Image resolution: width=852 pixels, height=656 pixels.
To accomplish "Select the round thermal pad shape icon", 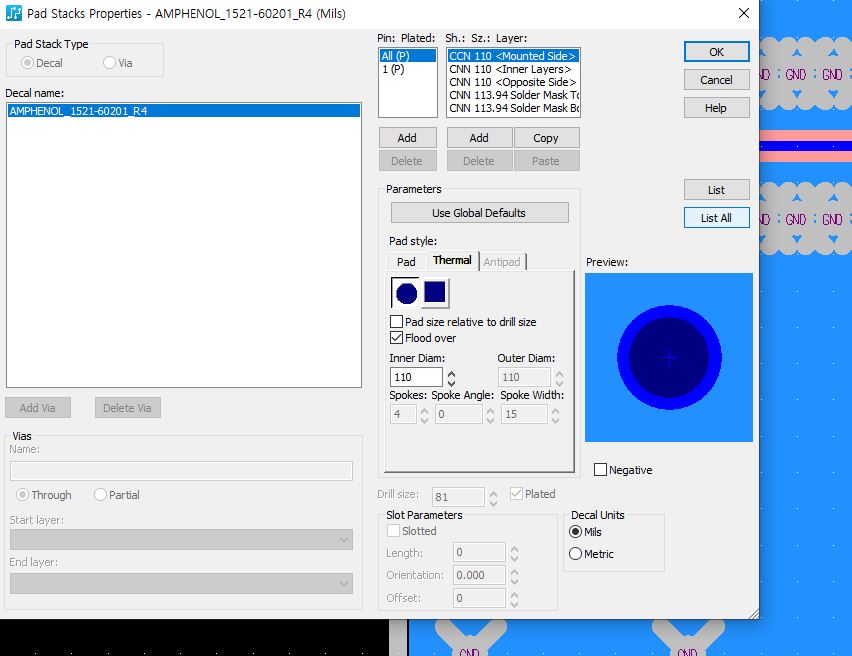I will pos(406,293).
